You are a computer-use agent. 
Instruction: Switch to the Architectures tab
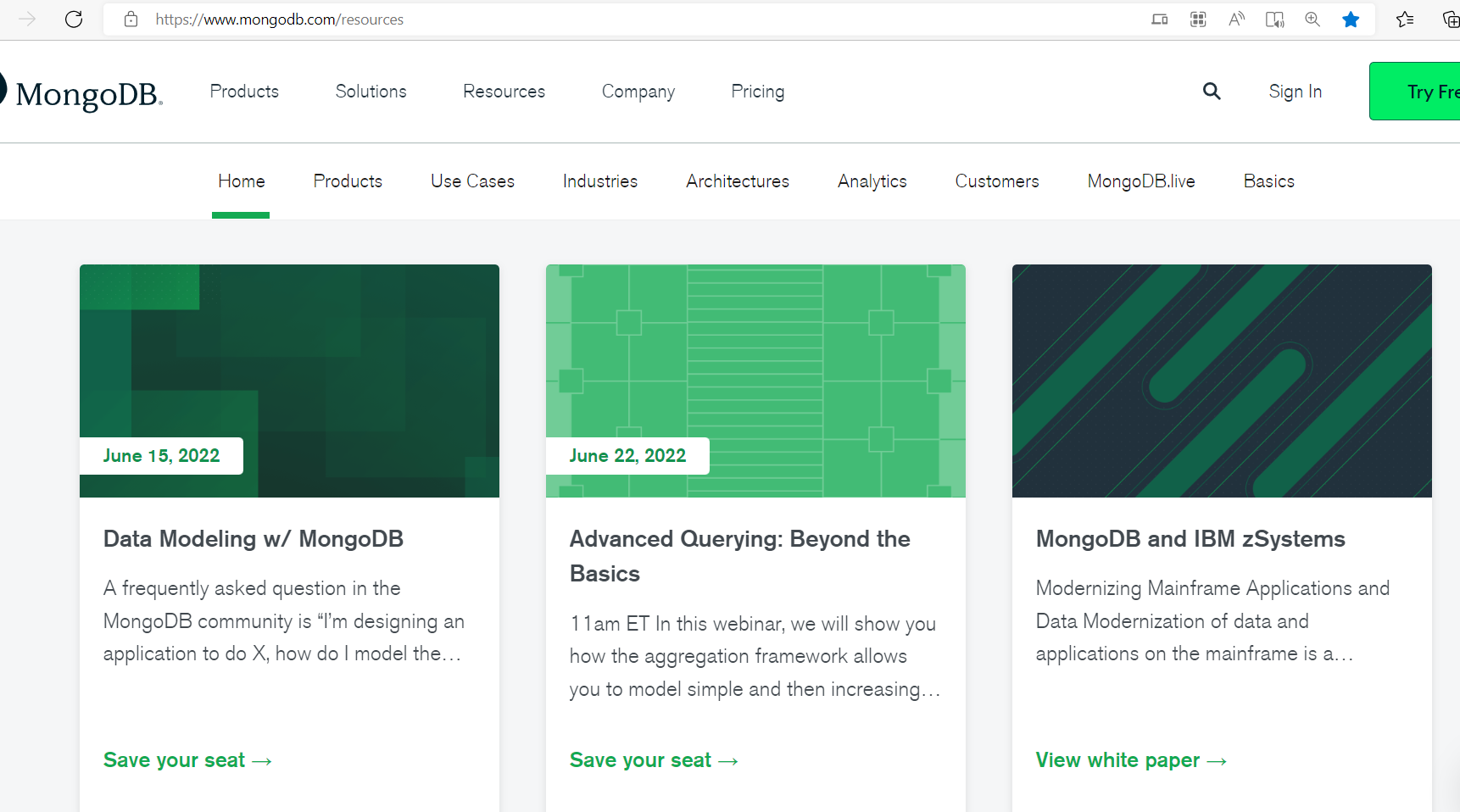click(x=738, y=181)
